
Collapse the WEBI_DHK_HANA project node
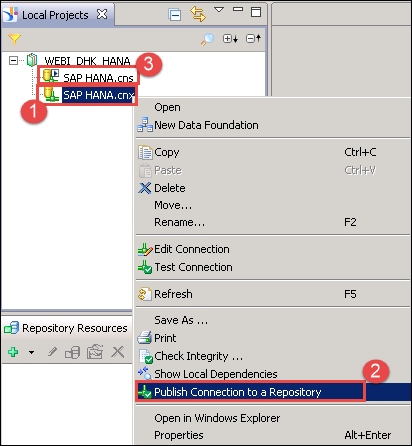(13, 61)
